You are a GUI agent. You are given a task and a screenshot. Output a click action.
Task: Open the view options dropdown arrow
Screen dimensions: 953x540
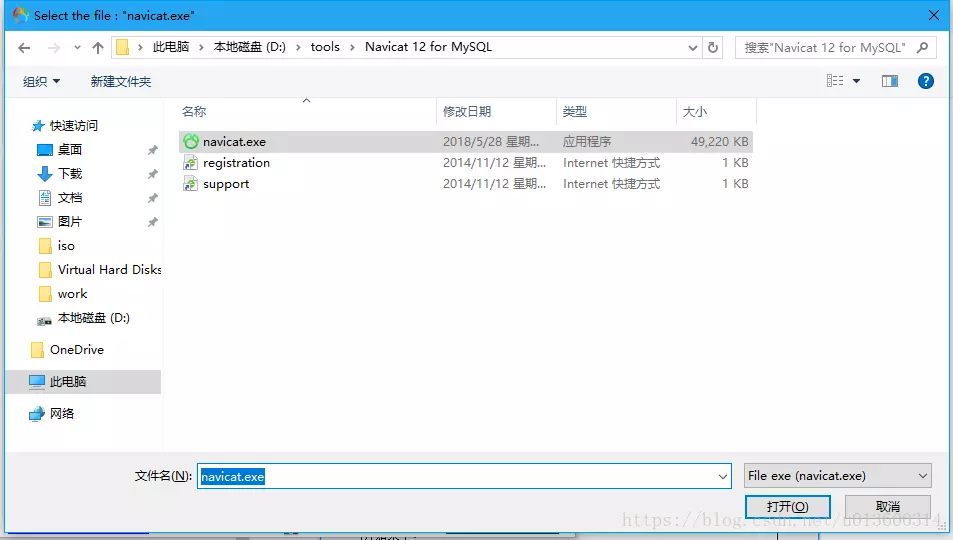pos(856,81)
